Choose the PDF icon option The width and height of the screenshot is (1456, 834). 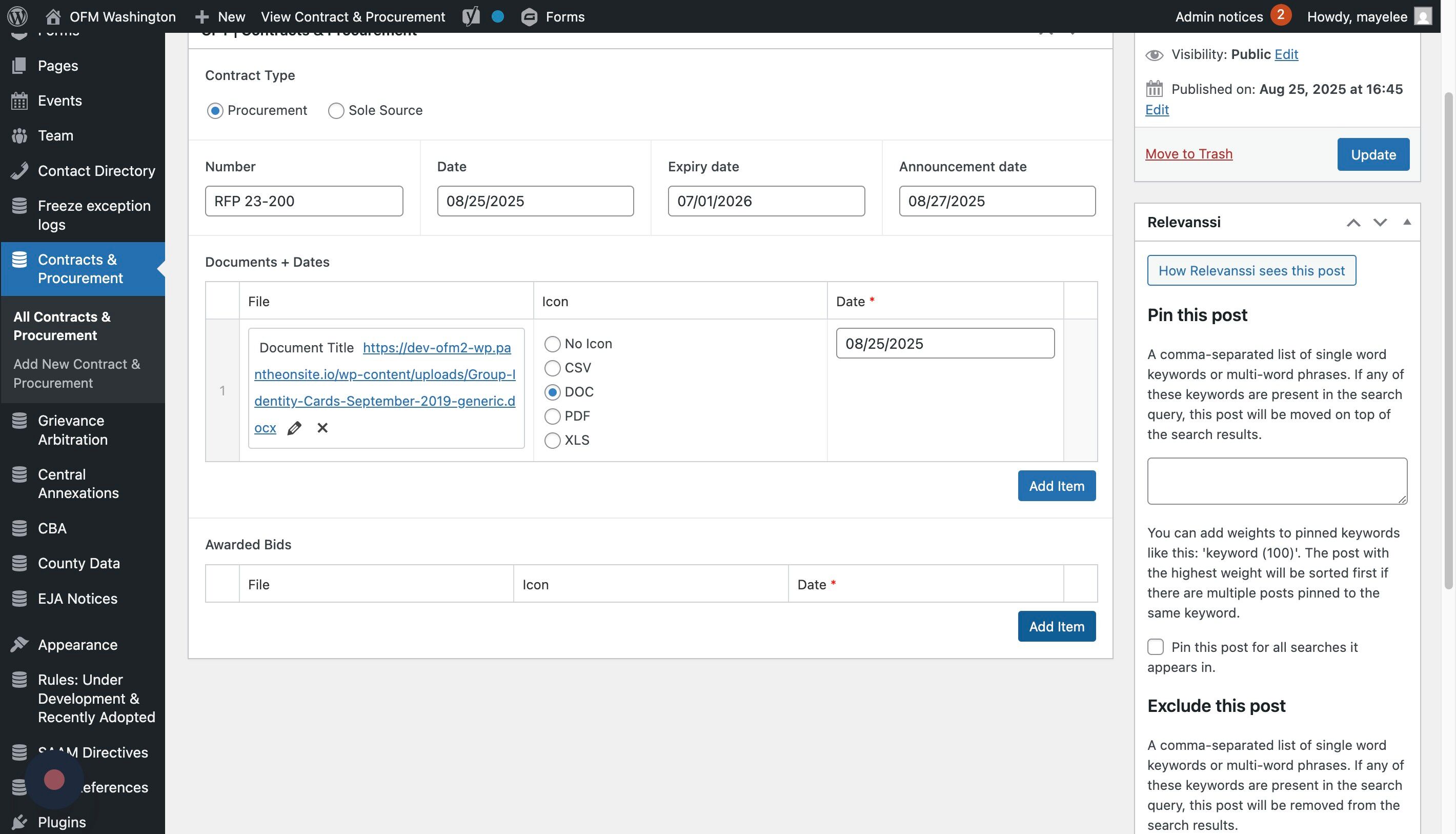pos(552,416)
